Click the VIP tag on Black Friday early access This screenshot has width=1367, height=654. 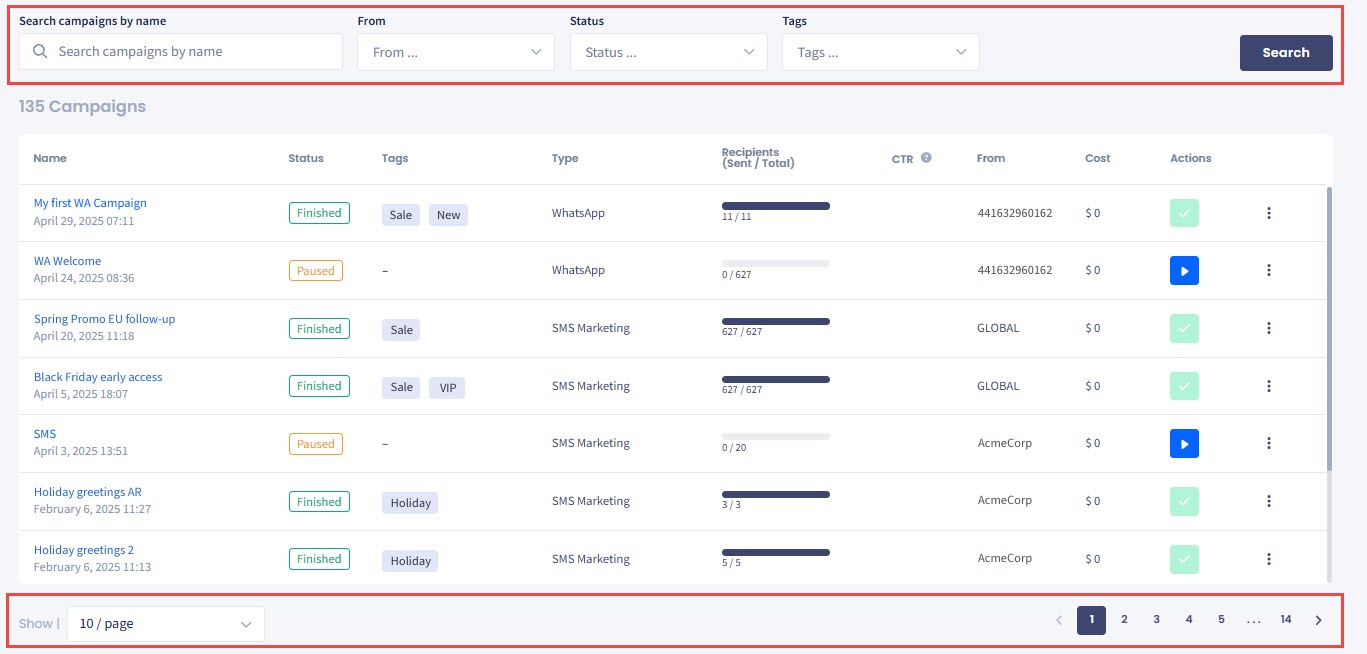[x=447, y=388]
